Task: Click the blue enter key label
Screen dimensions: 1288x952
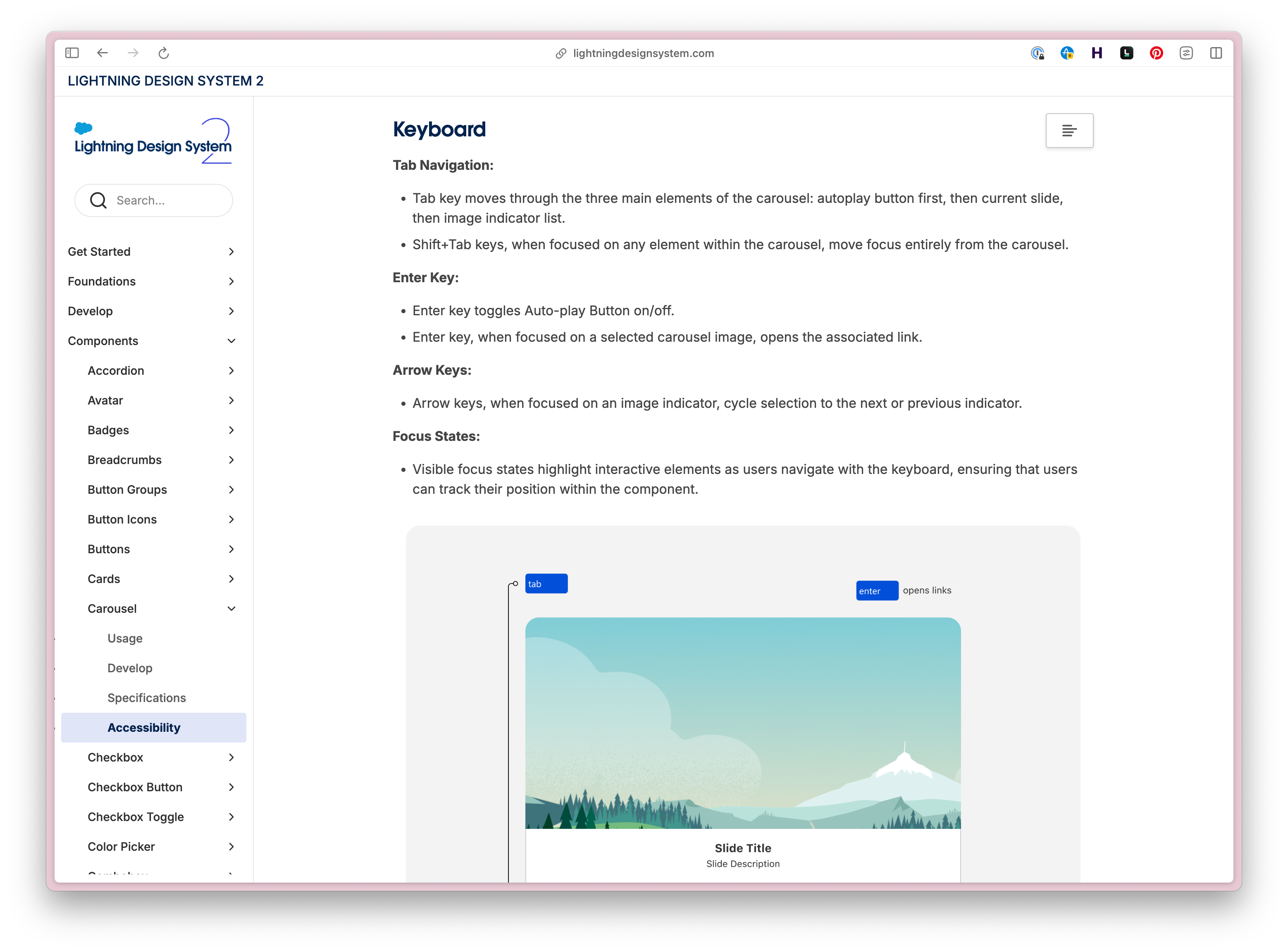Action: 877,591
